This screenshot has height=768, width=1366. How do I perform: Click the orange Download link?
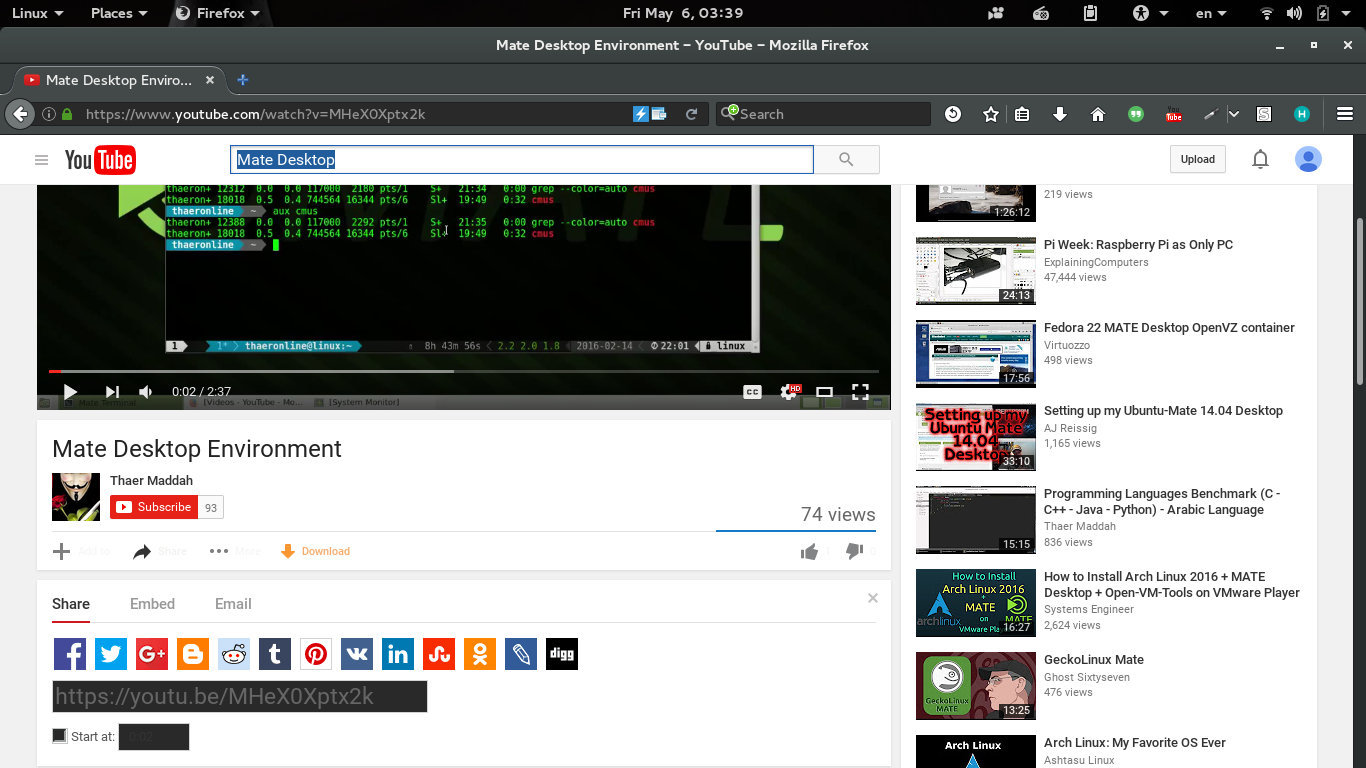316,551
